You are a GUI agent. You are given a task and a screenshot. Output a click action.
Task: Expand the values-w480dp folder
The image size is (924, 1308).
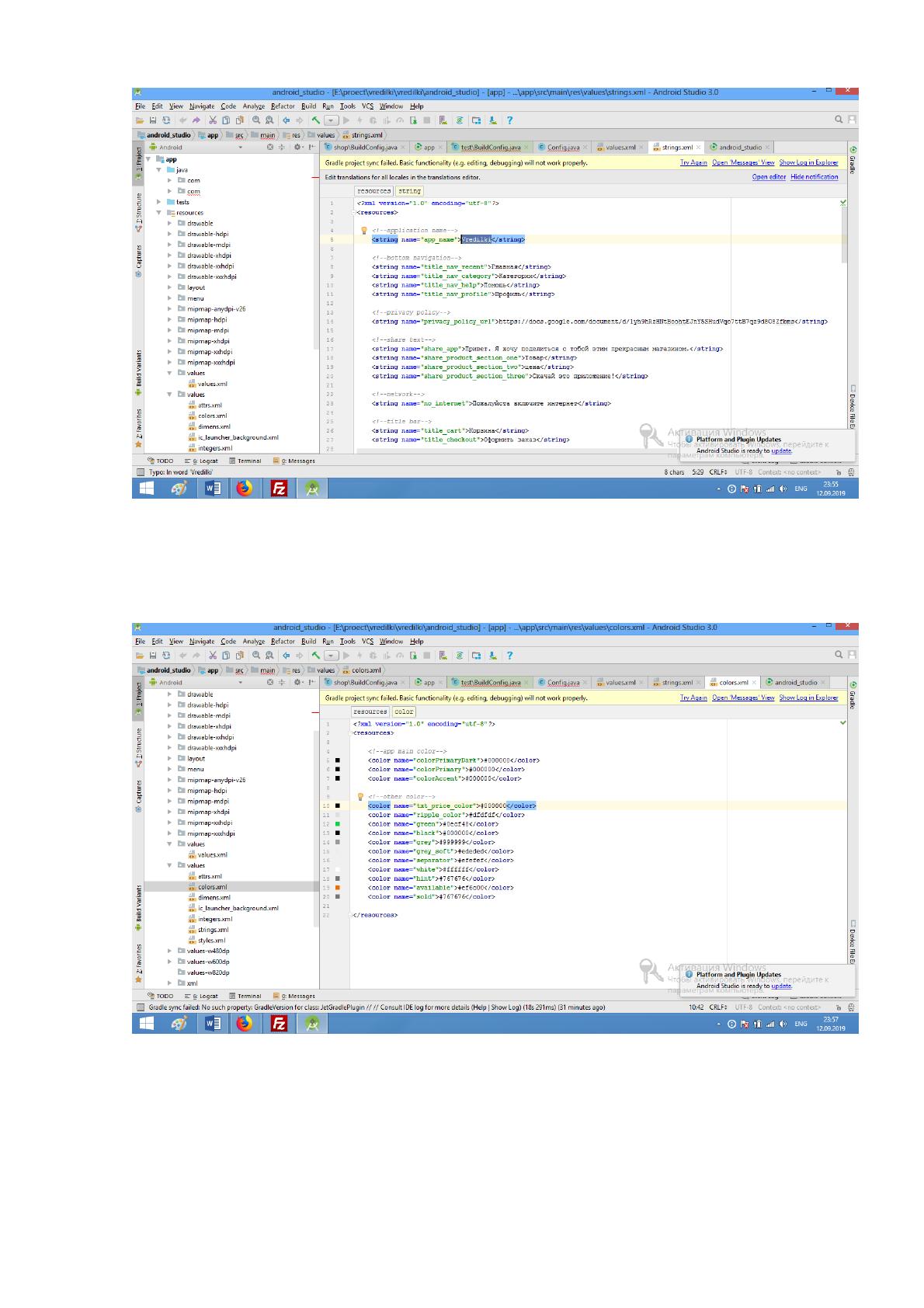(170, 951)
